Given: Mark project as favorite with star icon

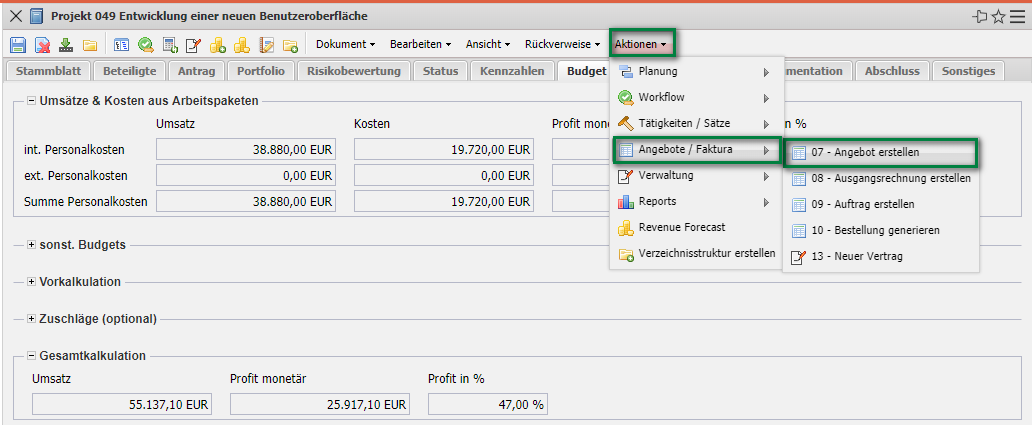Looking at the screenshot, I should click(998, 16).
